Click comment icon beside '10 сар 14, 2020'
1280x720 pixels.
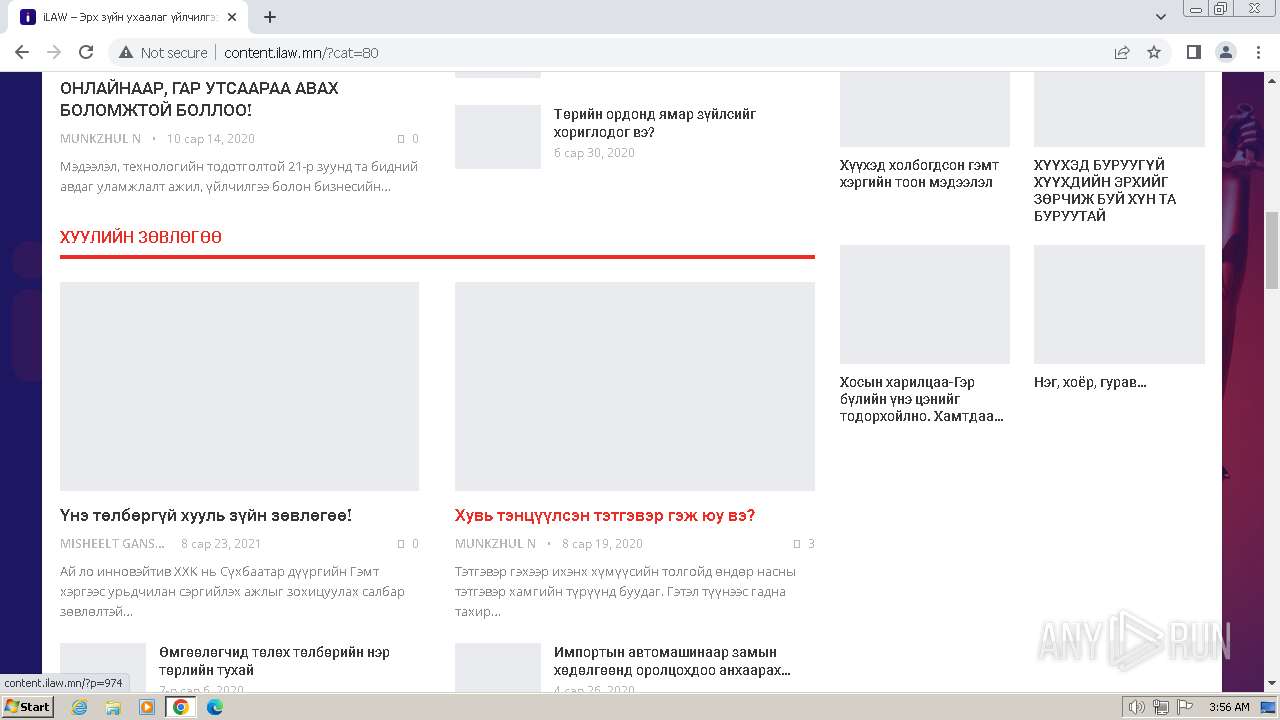coord(401,139)
